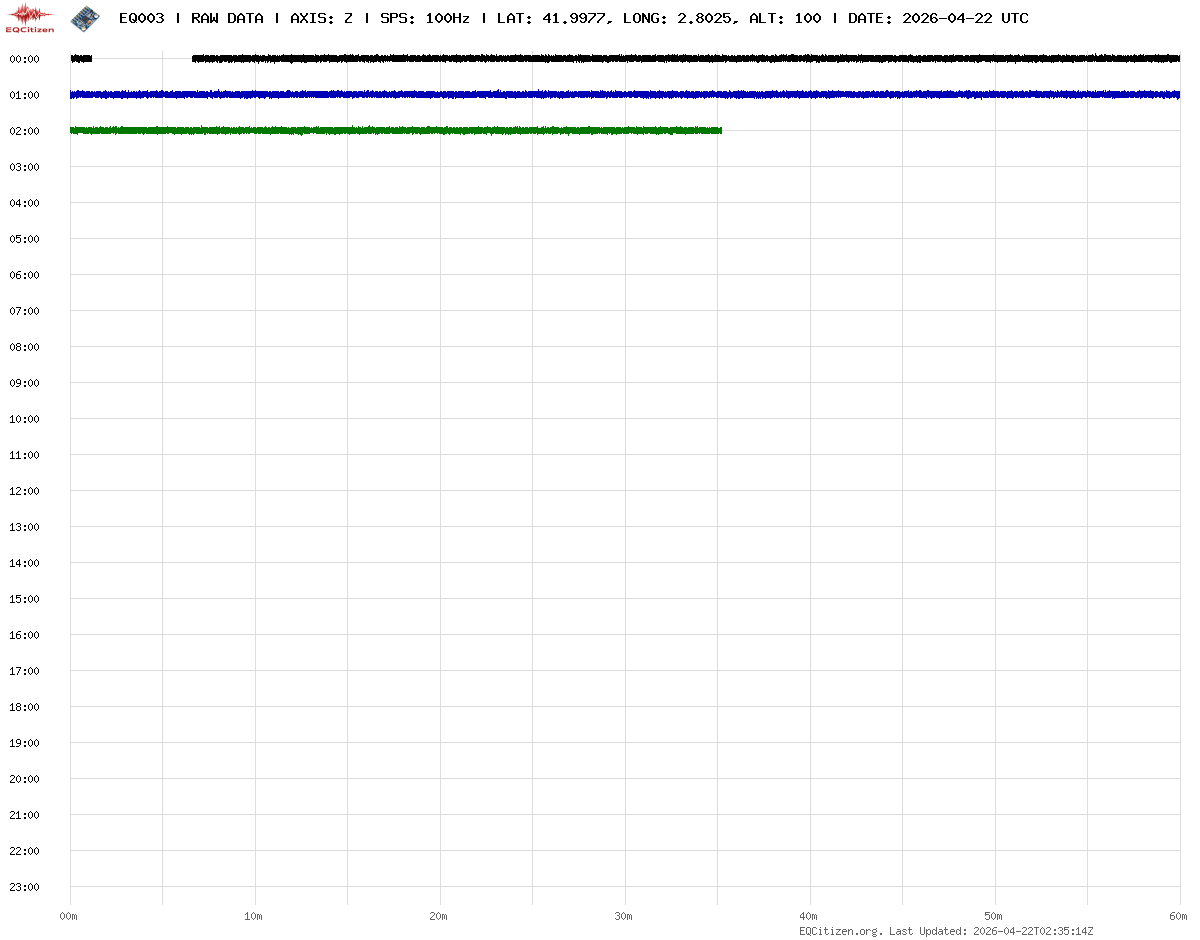Select the 12:00 hour row label

[24, 491]
